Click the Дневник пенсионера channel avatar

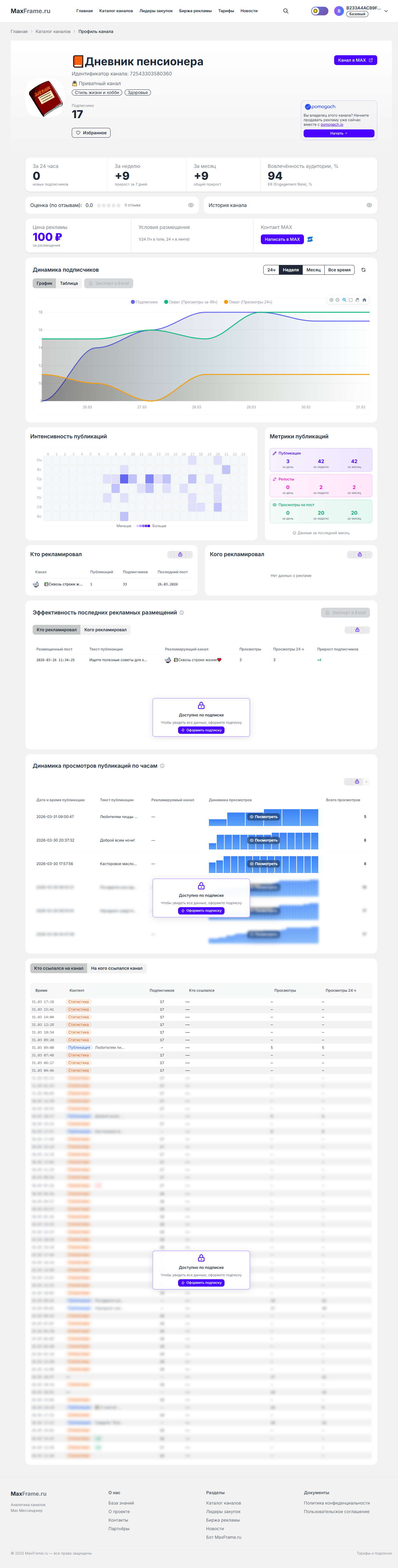(45, 97)
